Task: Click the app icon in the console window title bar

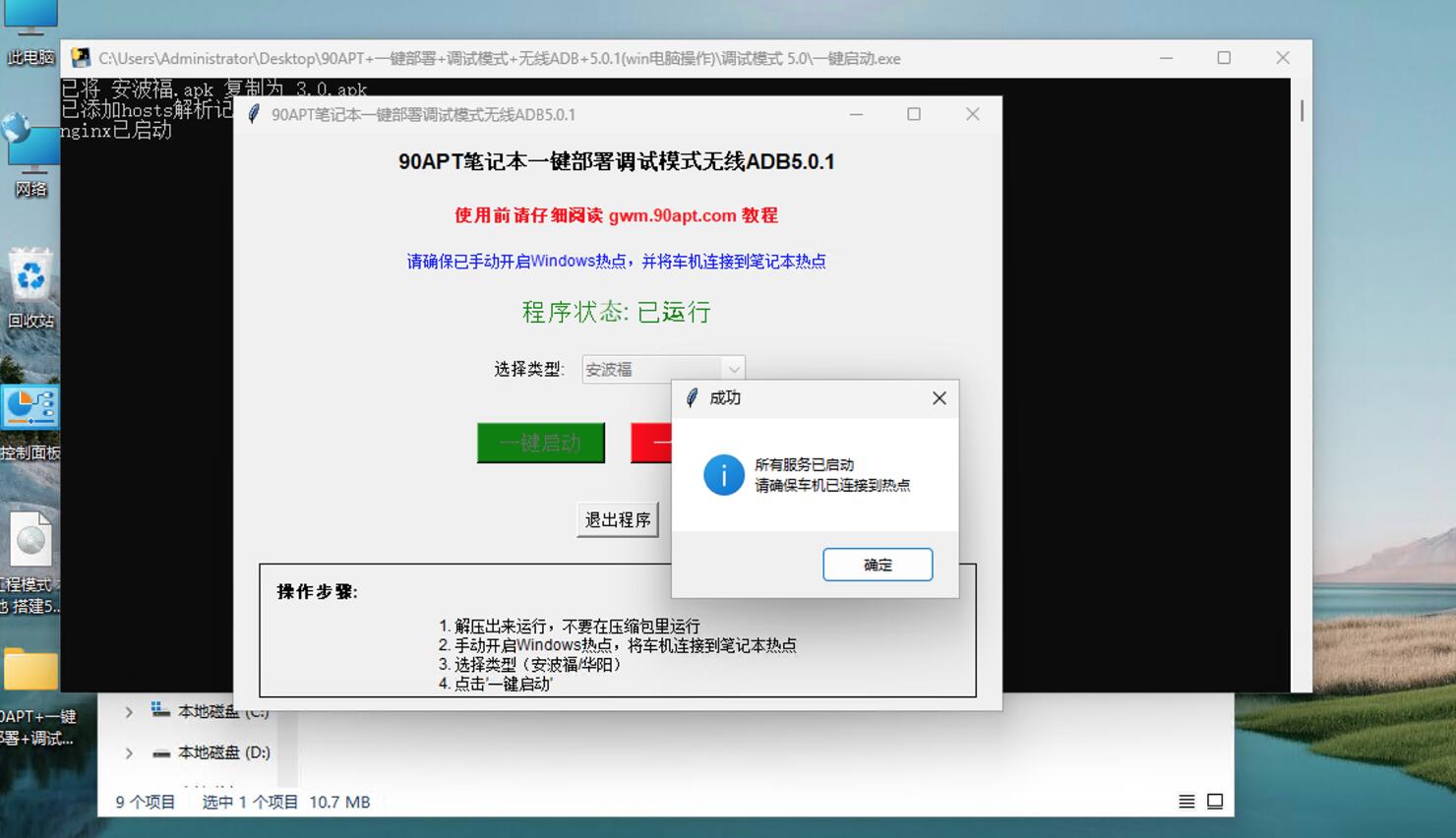Action: 79,58
